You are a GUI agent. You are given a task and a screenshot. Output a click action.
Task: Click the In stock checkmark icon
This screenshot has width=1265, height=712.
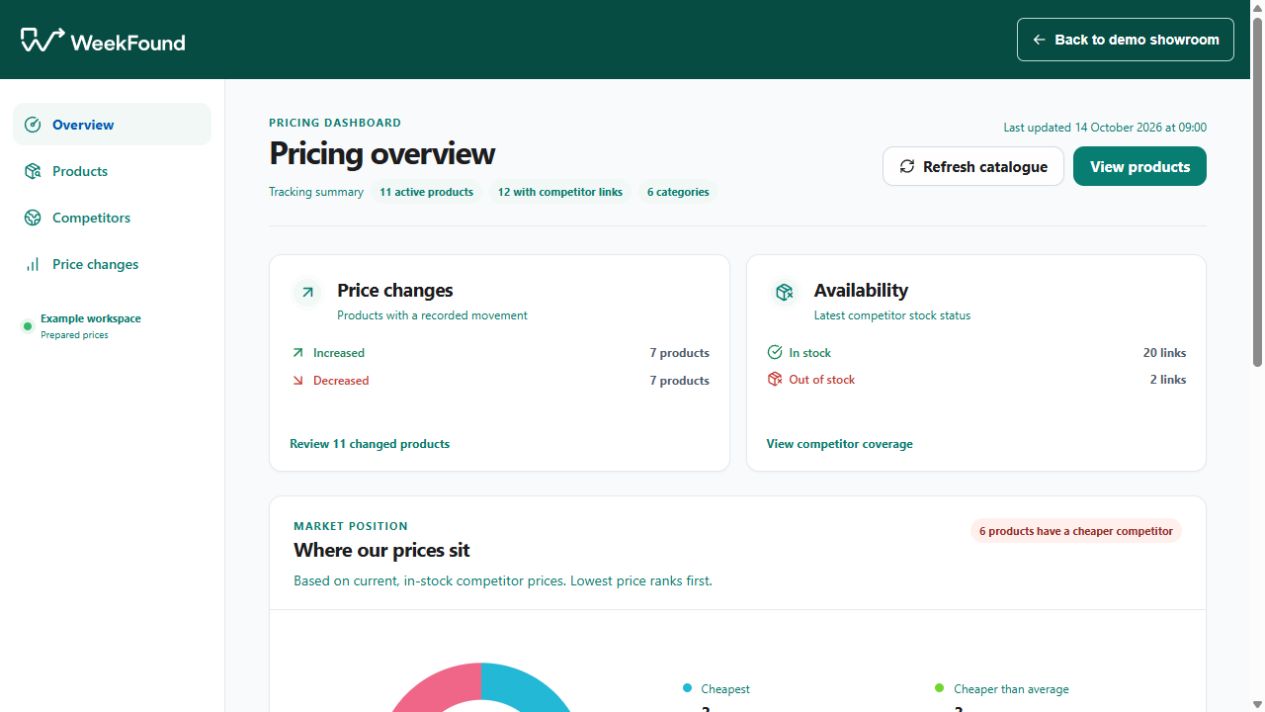pos(775,352)
